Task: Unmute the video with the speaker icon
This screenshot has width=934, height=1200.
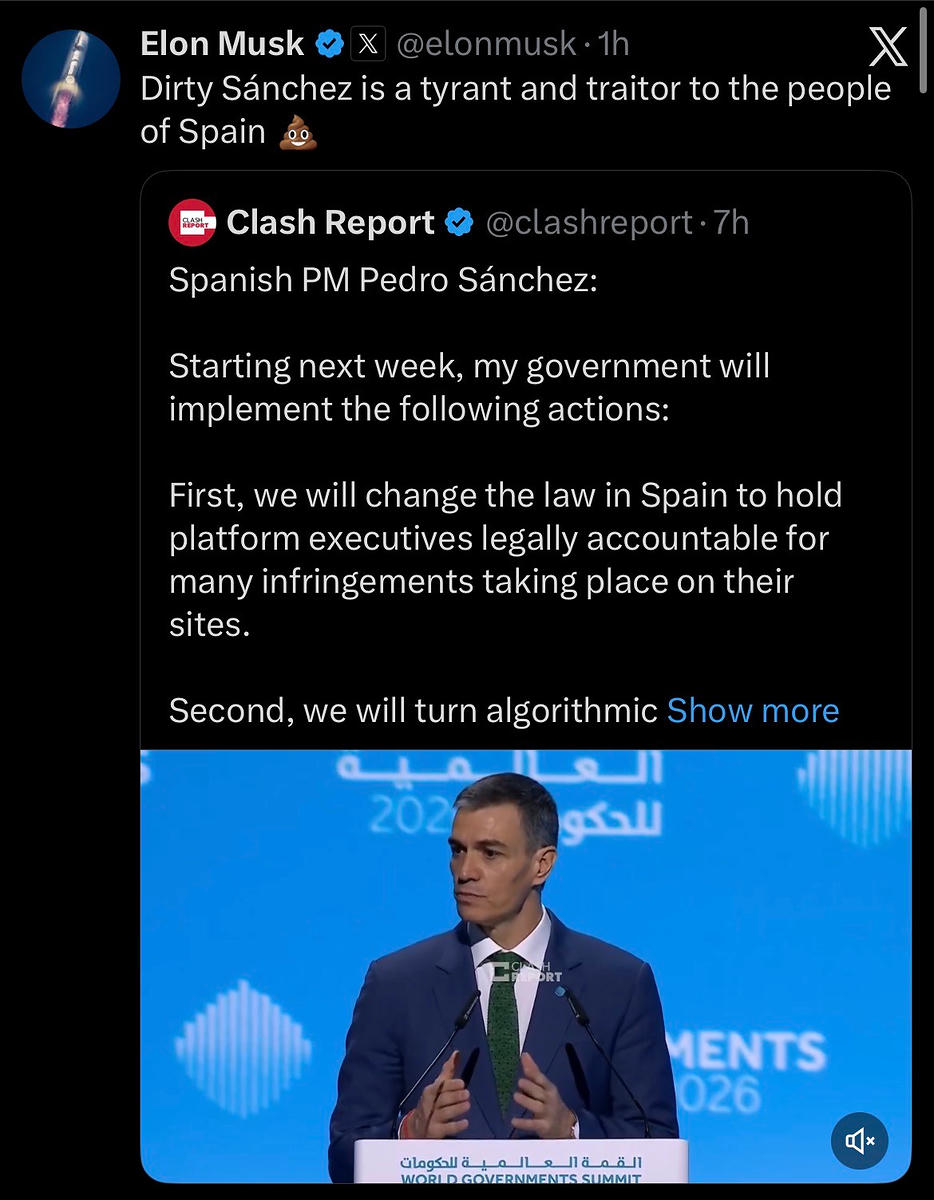Action: tap(859, 1140)
